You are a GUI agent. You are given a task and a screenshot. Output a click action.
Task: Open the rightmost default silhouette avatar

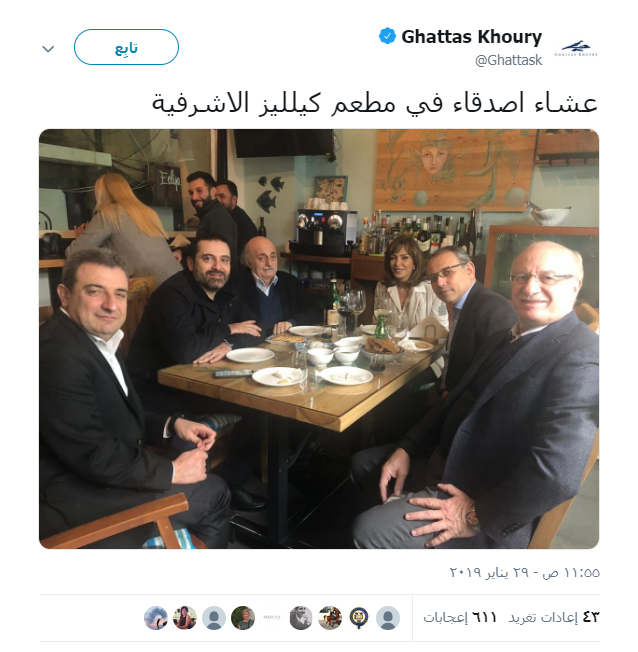point(388,617)
